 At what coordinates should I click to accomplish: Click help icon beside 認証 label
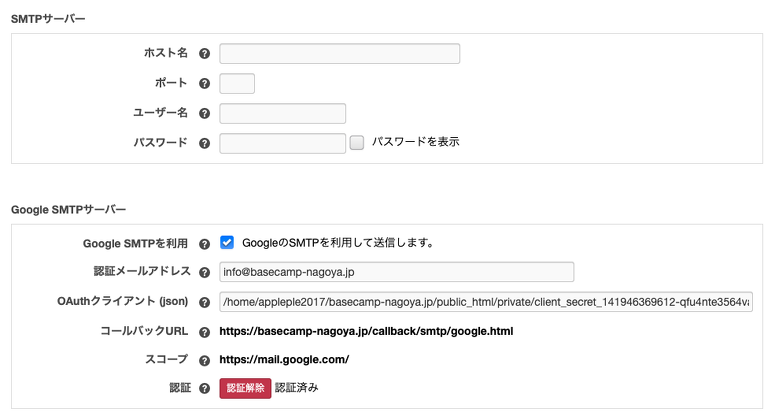205,388
